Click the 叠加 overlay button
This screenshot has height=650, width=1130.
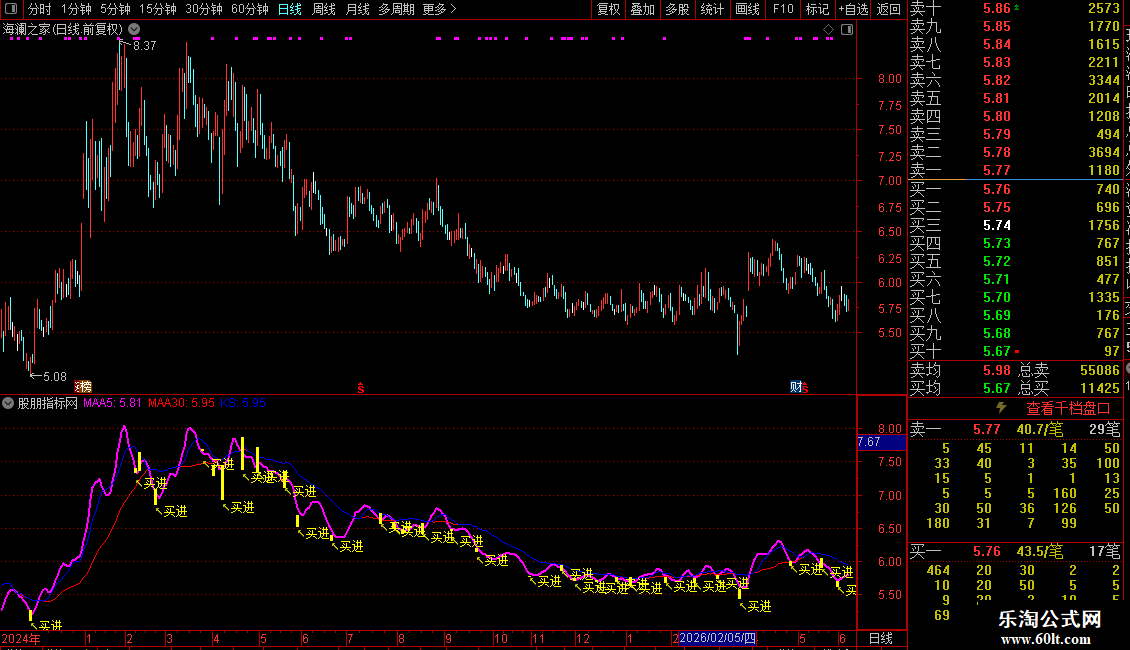642,9
